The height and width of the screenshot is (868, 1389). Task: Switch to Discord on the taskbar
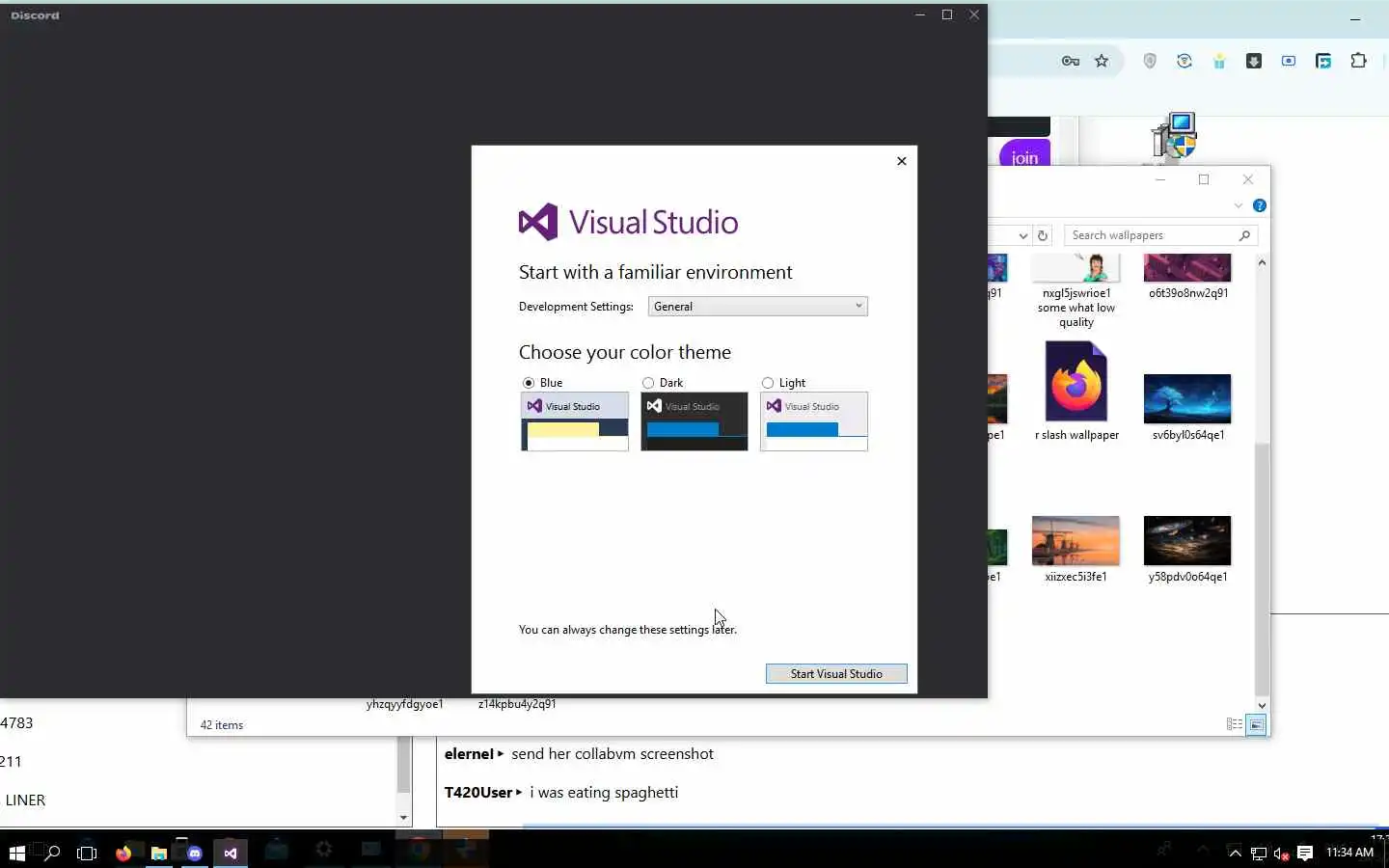195,853
